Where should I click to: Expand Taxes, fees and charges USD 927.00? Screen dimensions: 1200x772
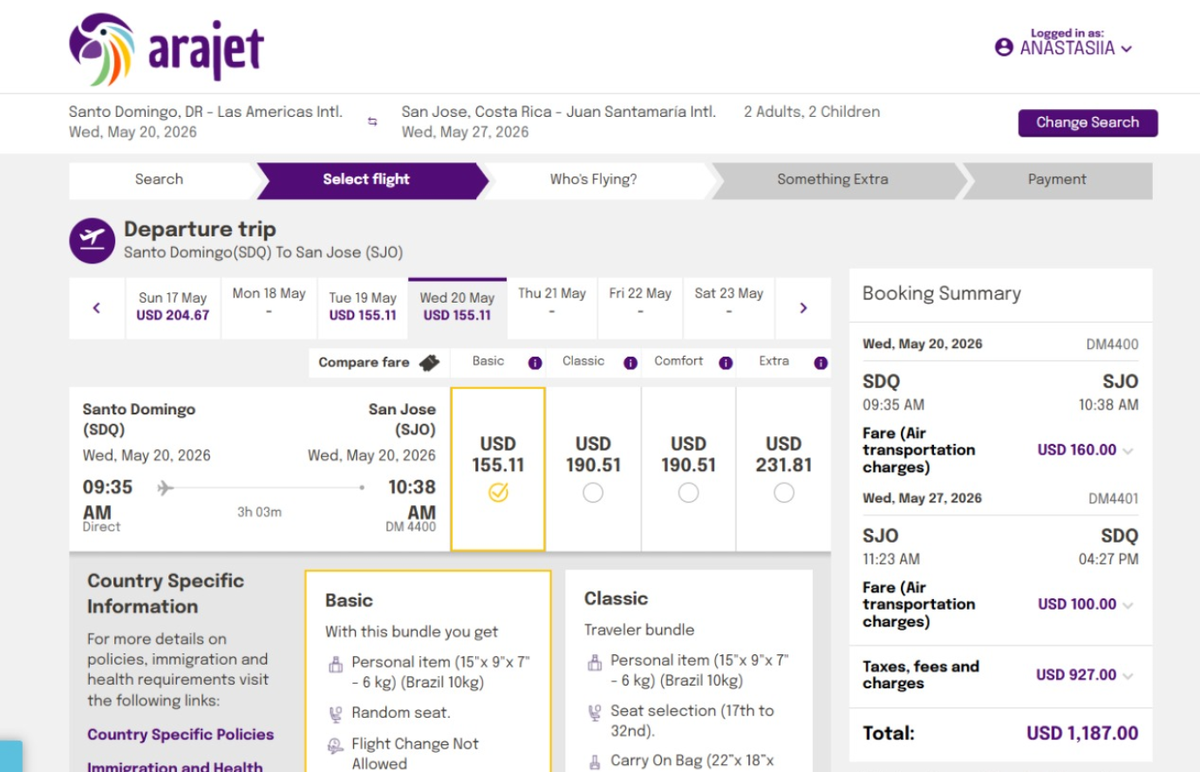point(1128,676)
